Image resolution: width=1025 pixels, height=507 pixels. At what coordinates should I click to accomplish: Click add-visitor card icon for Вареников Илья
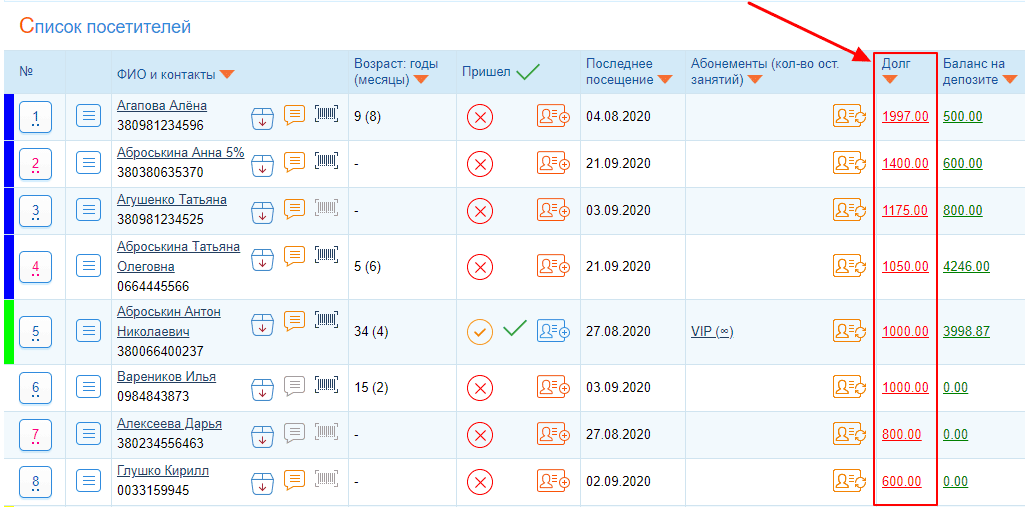pyautogui.click(x=553, y=387)
